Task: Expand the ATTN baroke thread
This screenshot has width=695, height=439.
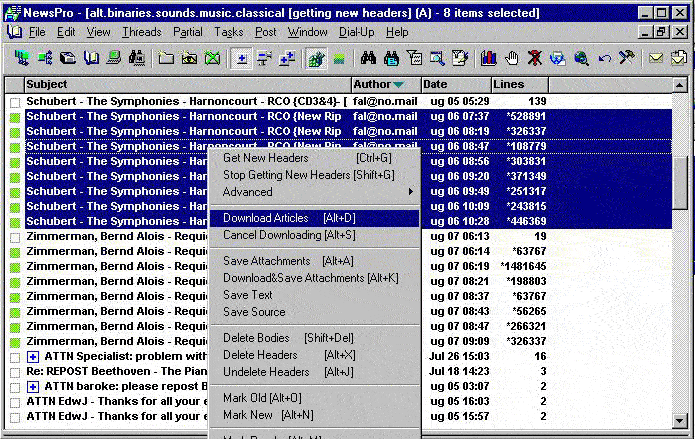Action: (x=33, y=387)
